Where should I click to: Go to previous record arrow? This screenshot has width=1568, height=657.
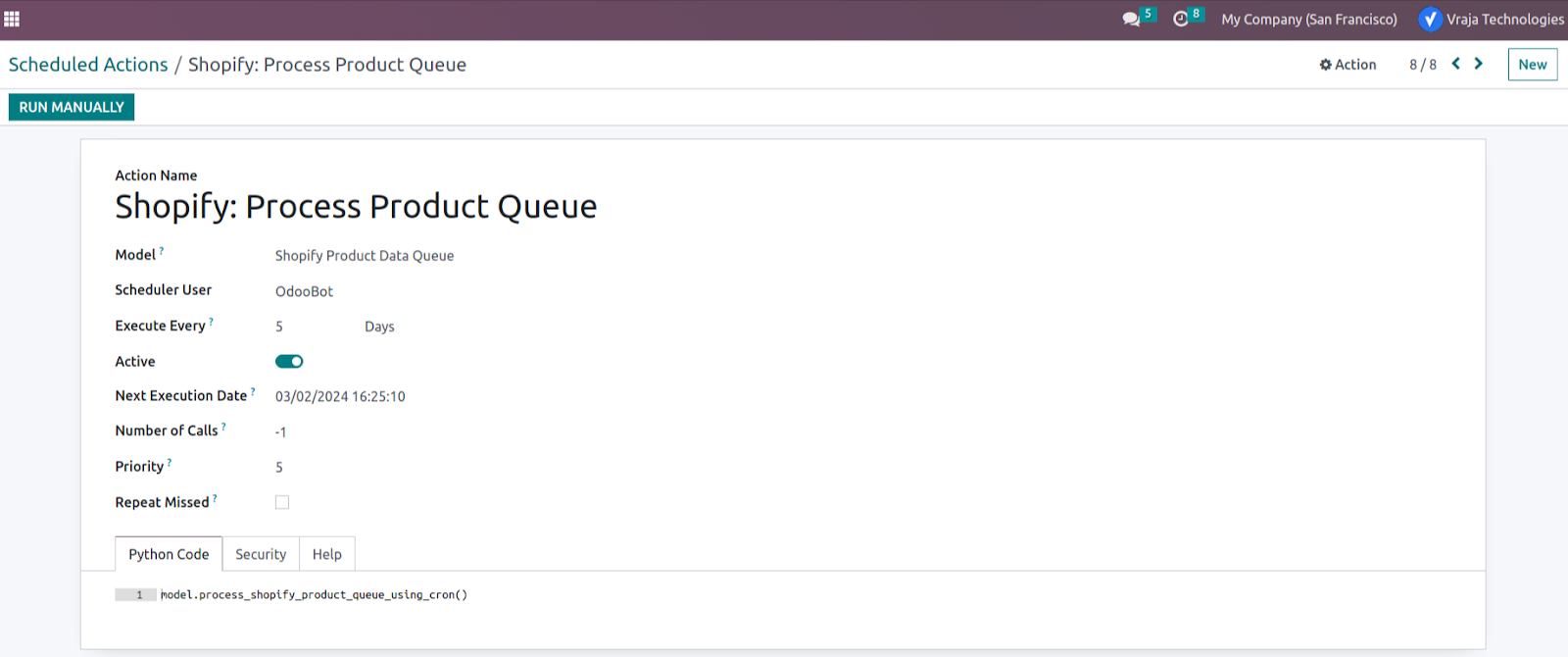click(1456, 64)
